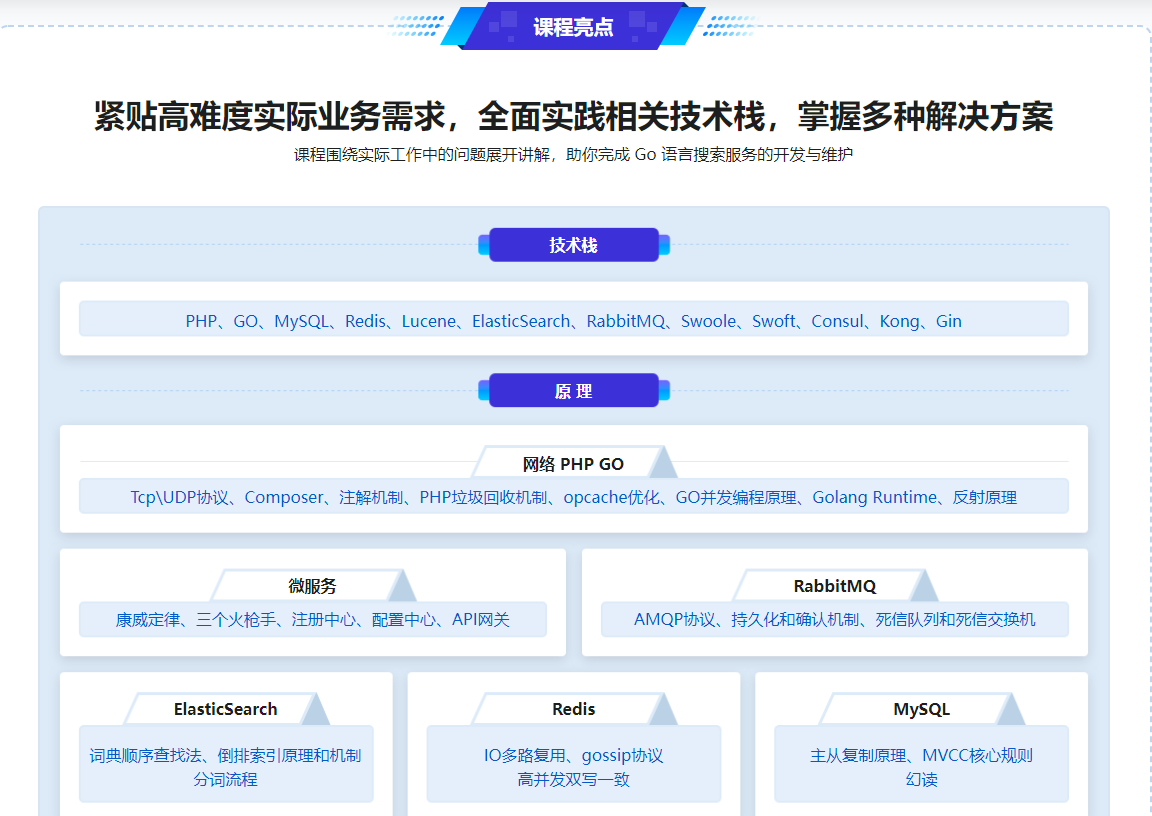Click the 原理 section badge

pos(573,391)
